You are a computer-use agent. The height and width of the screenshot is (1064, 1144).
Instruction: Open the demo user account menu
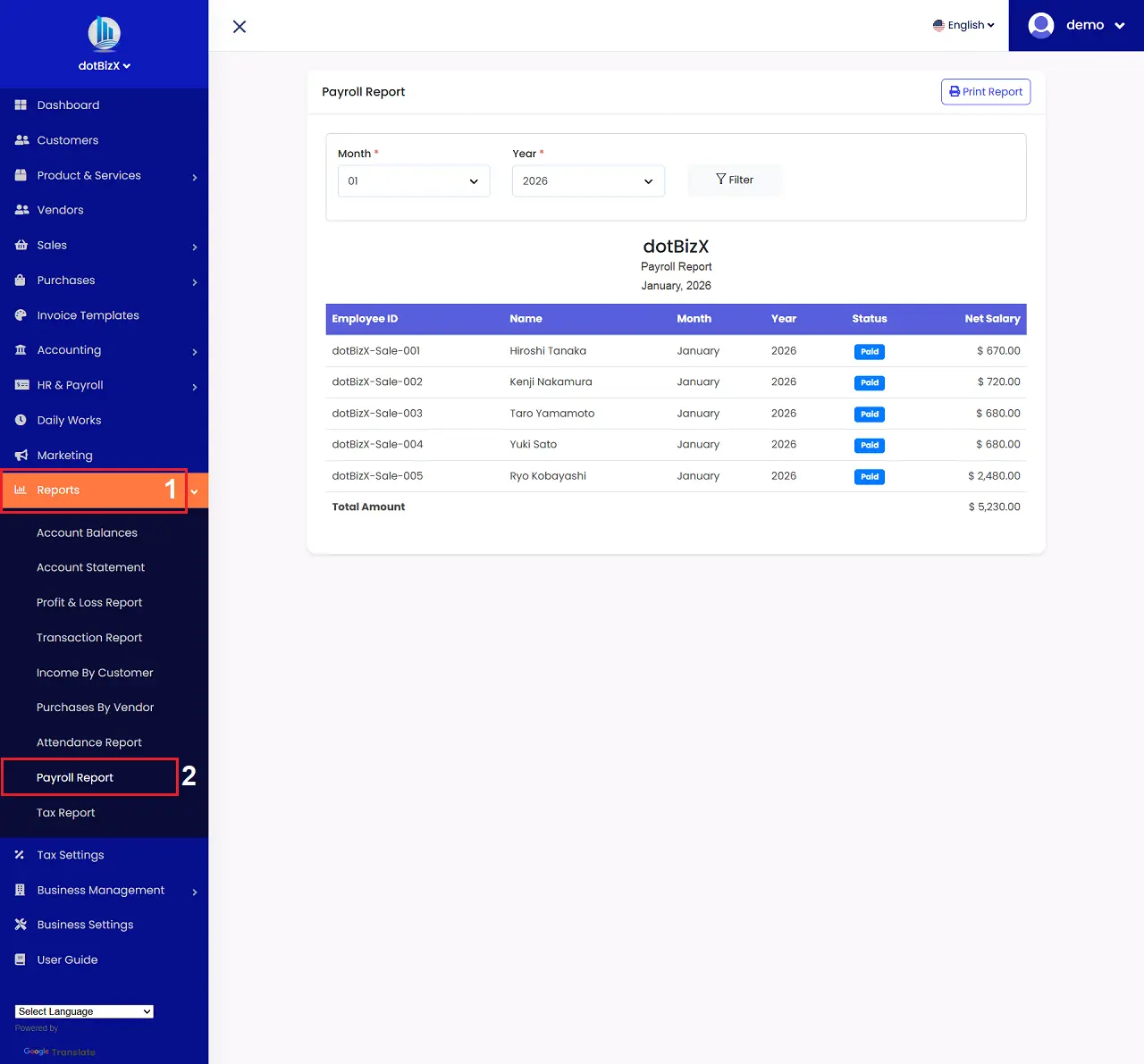pyautogui.click(x=1076, y=25)
